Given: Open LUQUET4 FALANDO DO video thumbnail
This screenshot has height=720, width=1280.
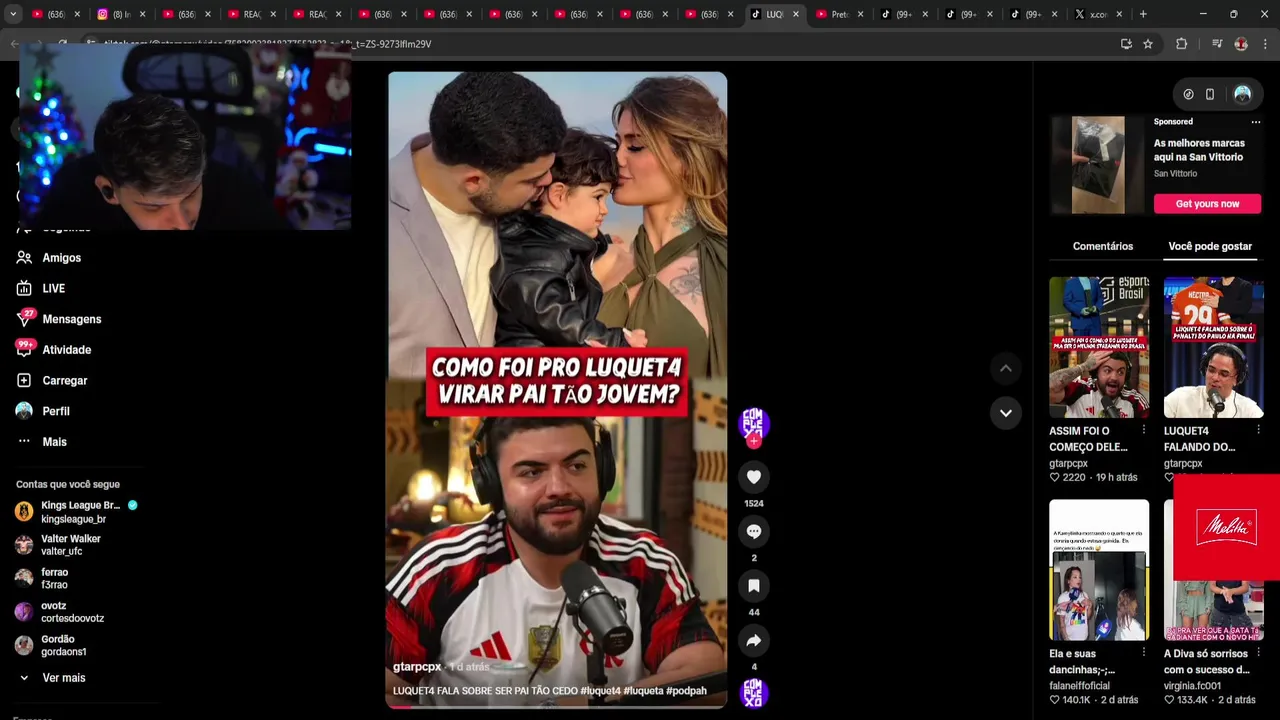Looking at the screenshot, I should pyautogui.click(x=1213, y=347).
